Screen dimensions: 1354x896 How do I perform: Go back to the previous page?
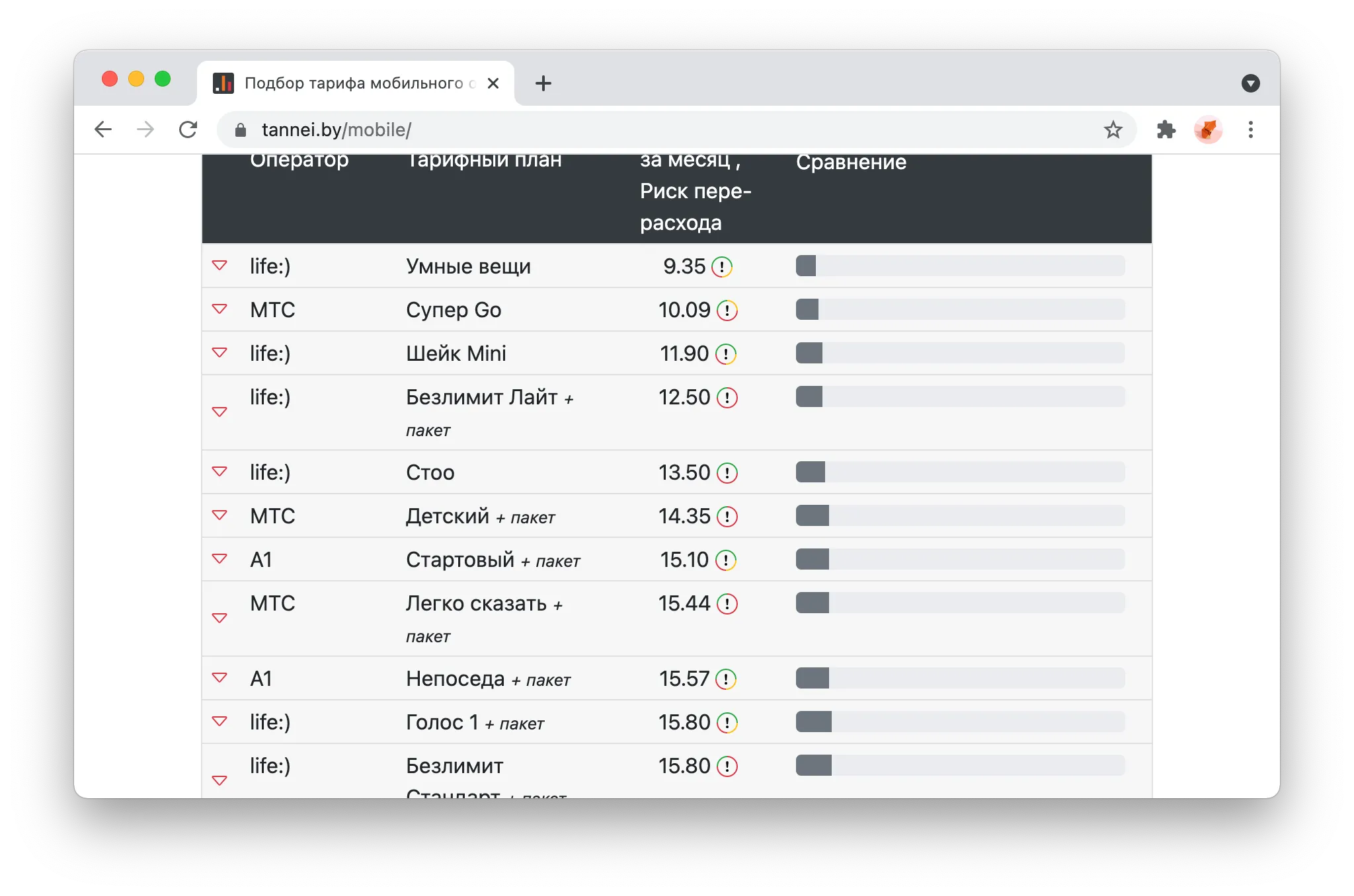(103, 130)
